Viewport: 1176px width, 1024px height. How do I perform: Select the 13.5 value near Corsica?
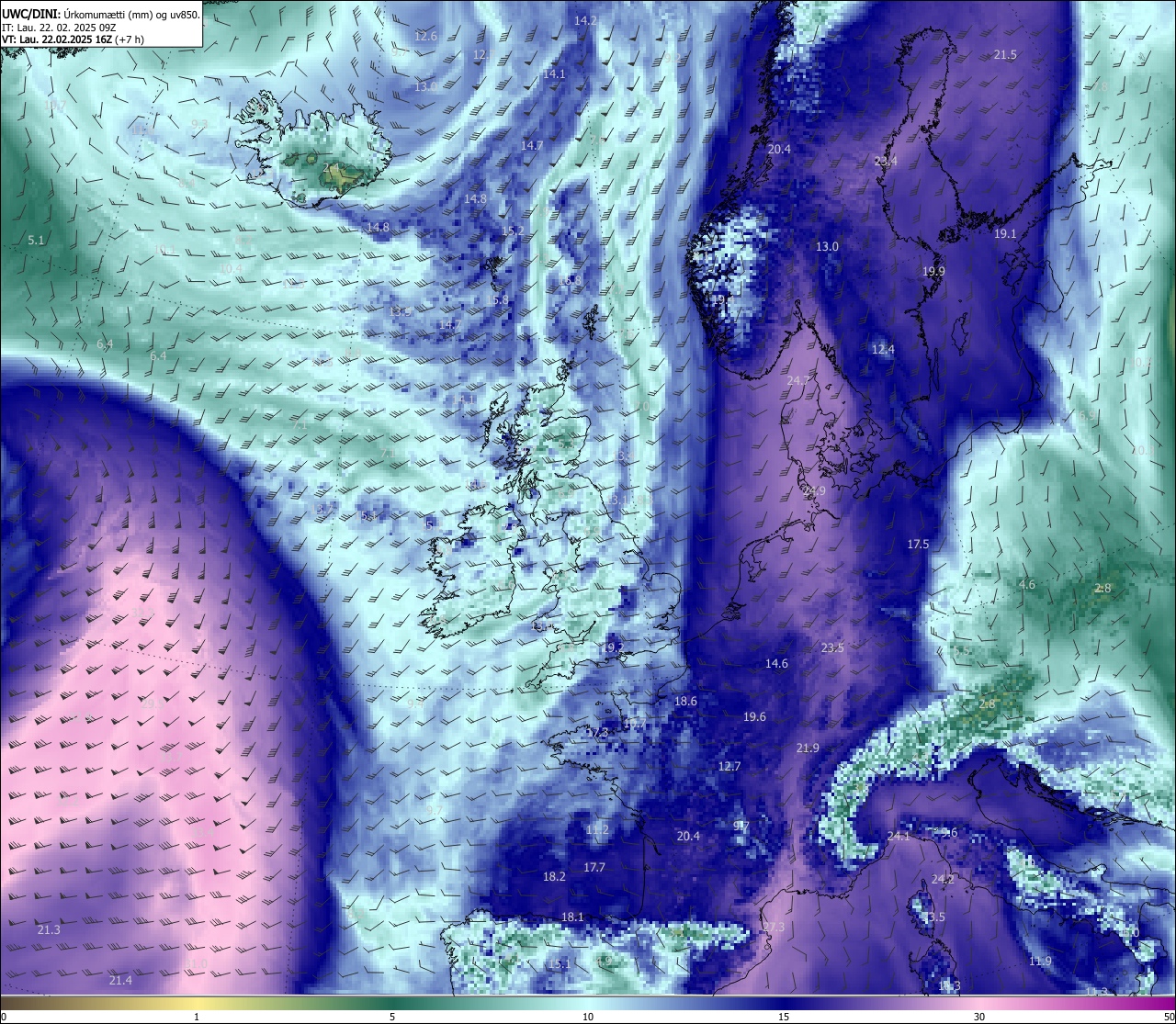(x=933, y=918)
